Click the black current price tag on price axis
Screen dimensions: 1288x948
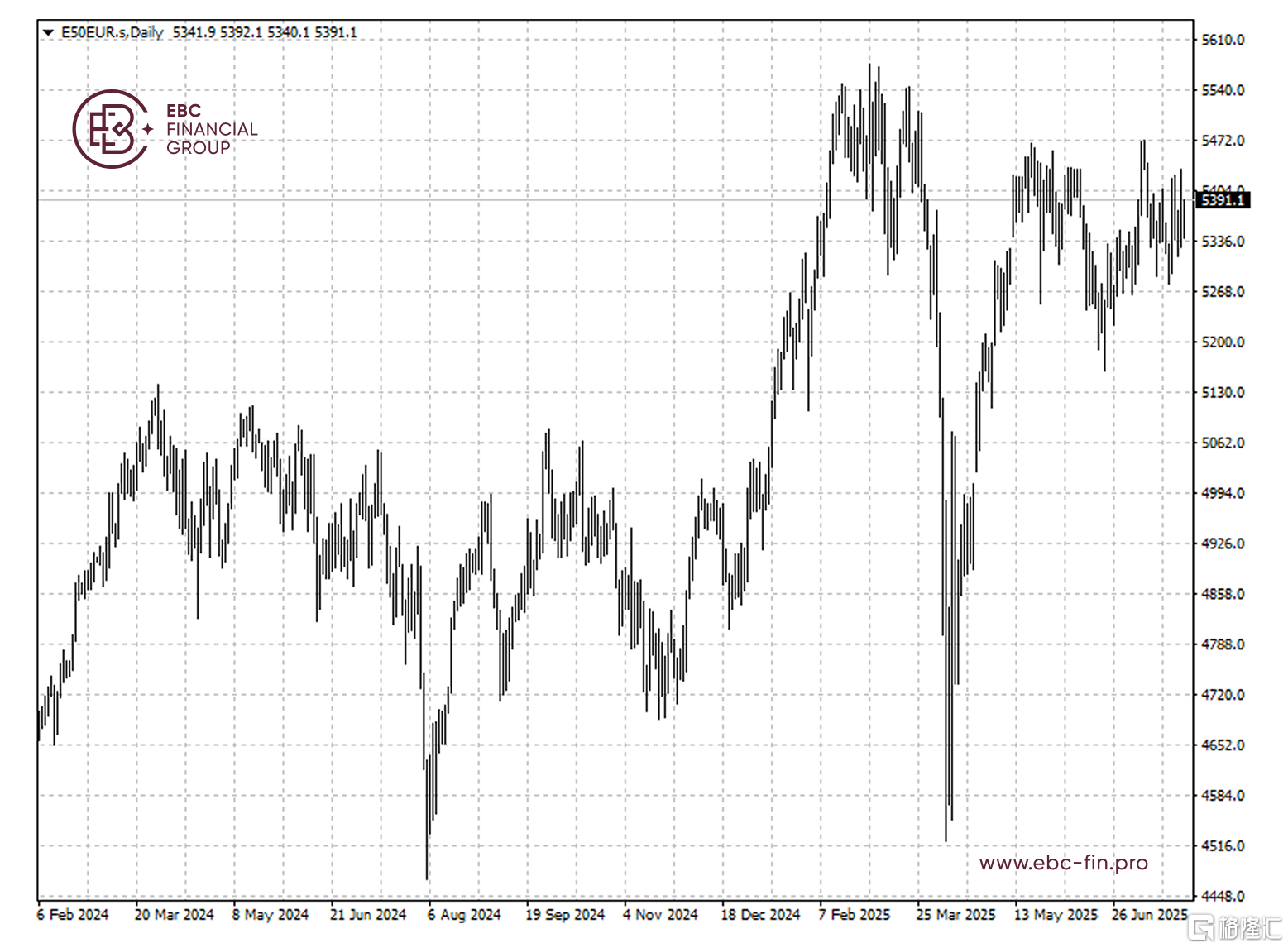coord(1223,200)
